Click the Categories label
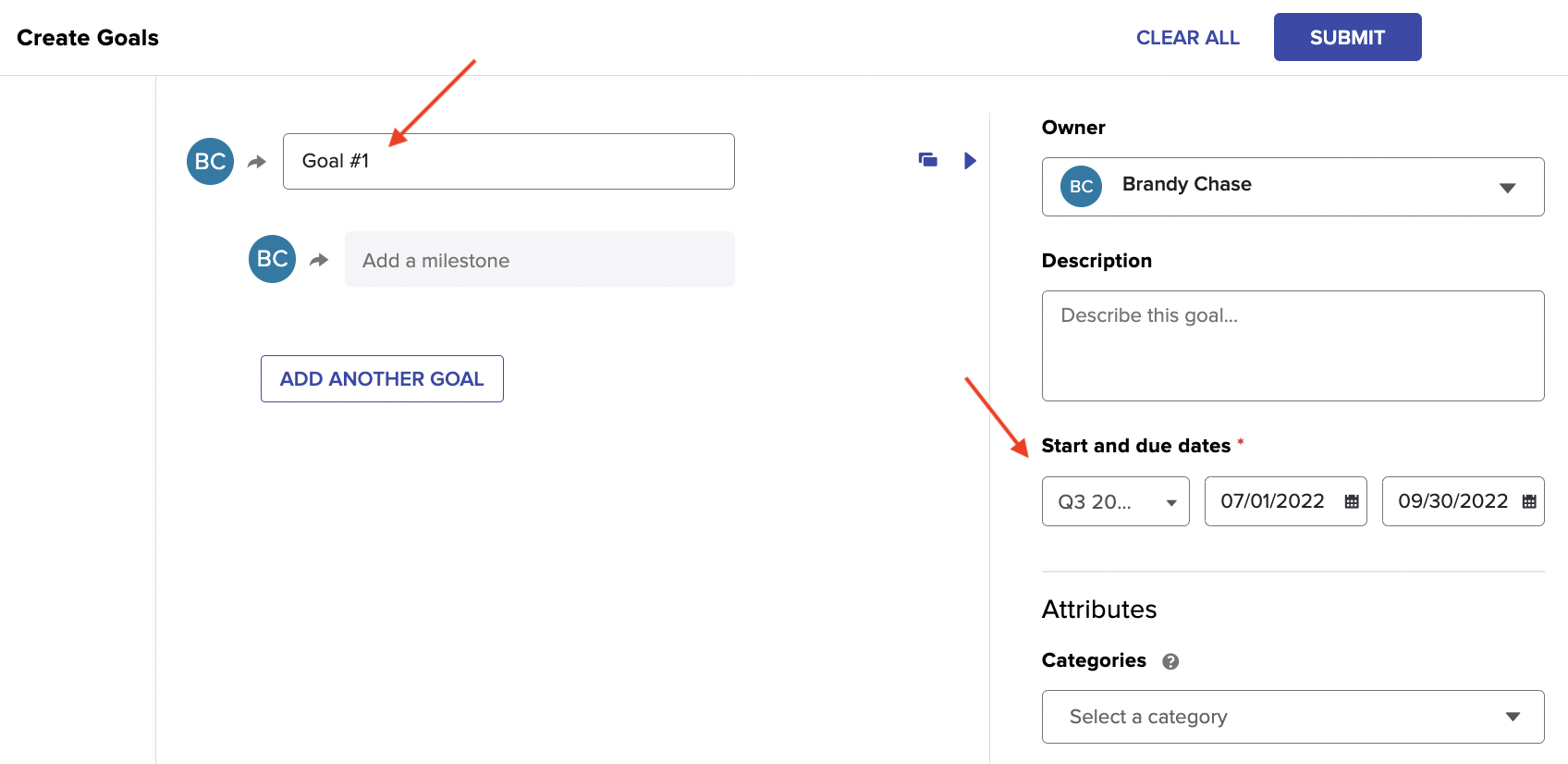Viewport: 1568px width, 764px height. (x=1094, y=660)
